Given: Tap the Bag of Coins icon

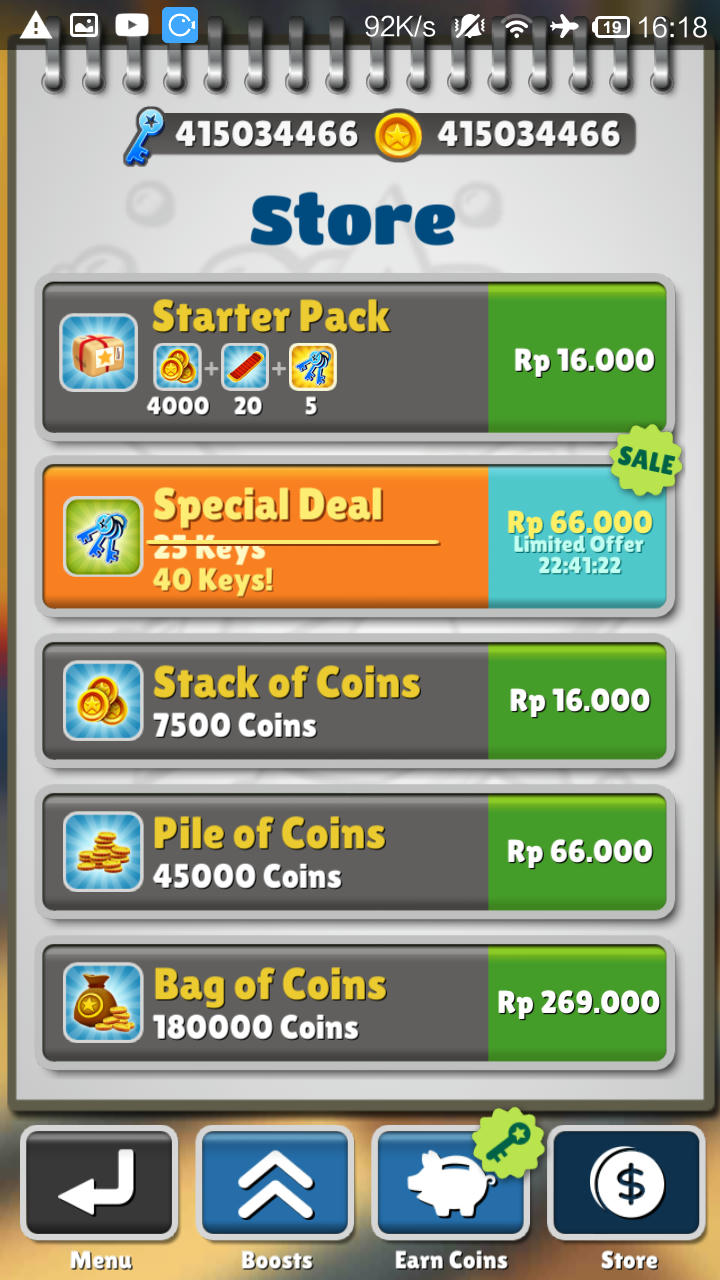Looking at the screenshot, I should pyautogui.click(x=103, y=1002).
